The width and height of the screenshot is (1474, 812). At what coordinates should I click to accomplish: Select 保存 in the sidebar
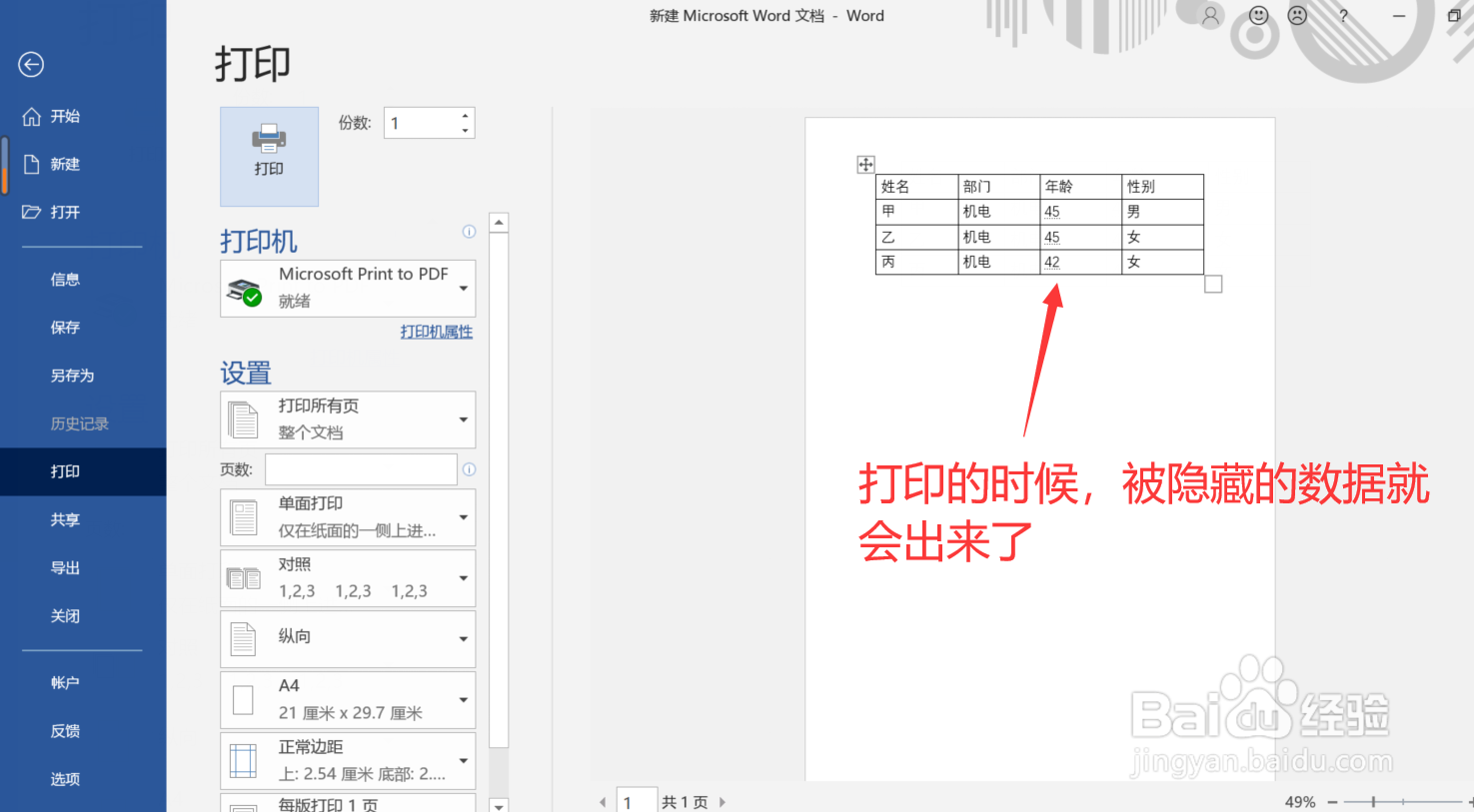[83, 328]
